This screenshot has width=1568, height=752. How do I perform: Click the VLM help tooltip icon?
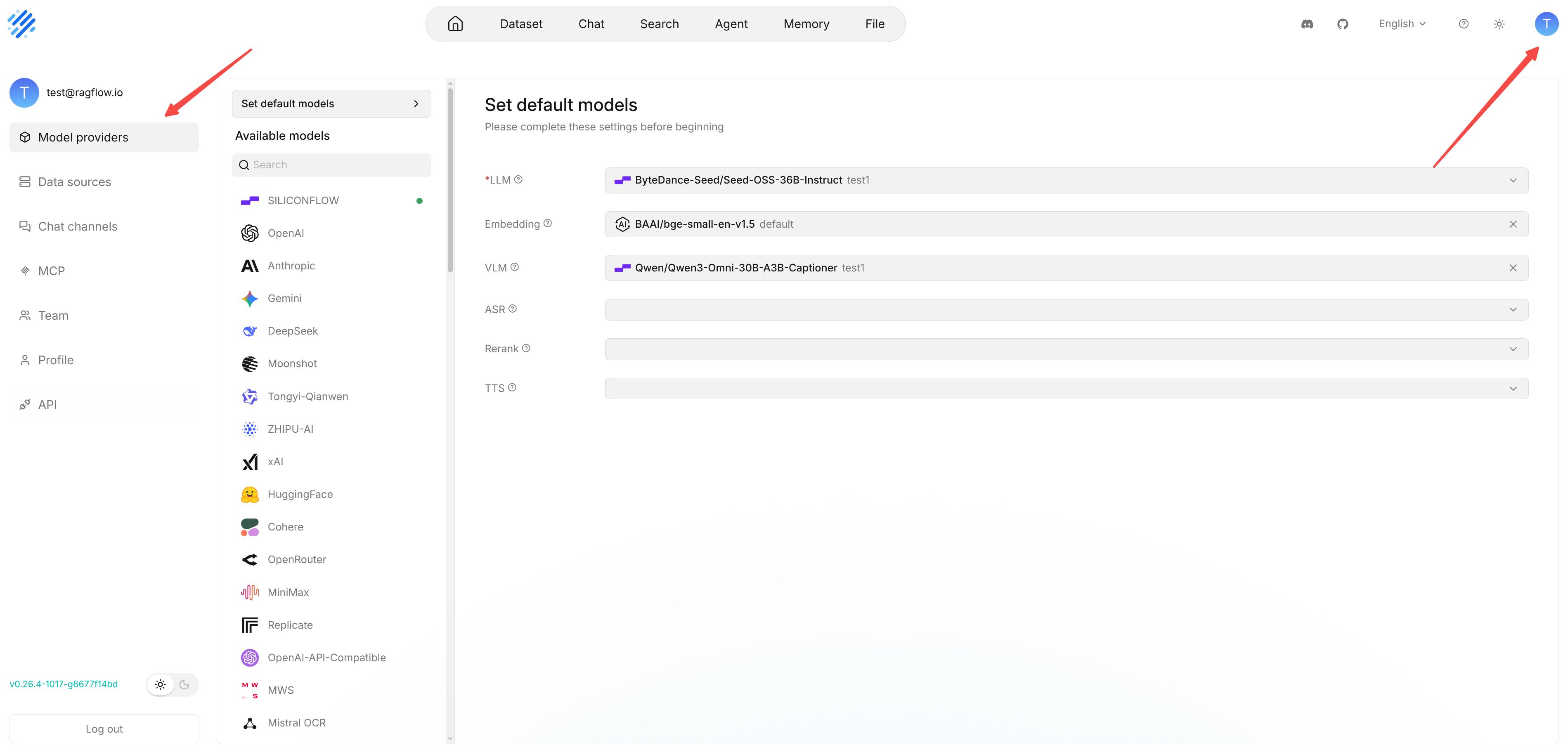tap(514, 267)
